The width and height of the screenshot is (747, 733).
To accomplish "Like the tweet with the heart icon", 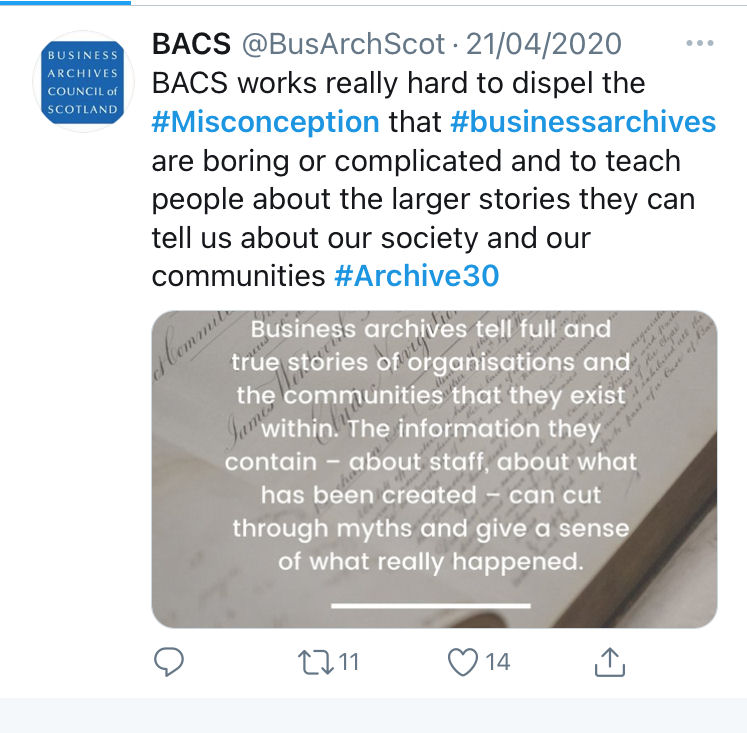I will [x=463, y=662].
